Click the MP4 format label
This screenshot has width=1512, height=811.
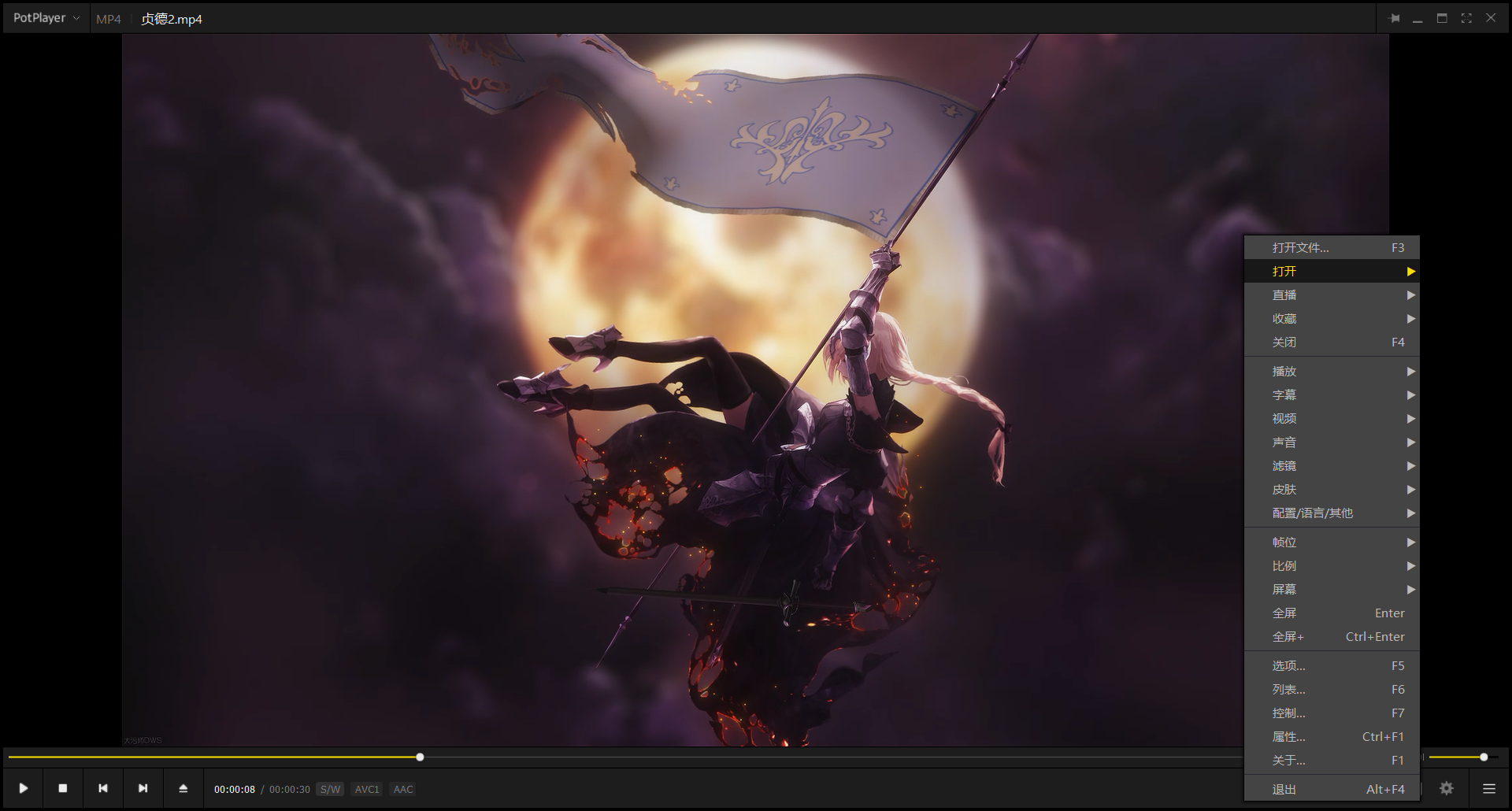109,19
